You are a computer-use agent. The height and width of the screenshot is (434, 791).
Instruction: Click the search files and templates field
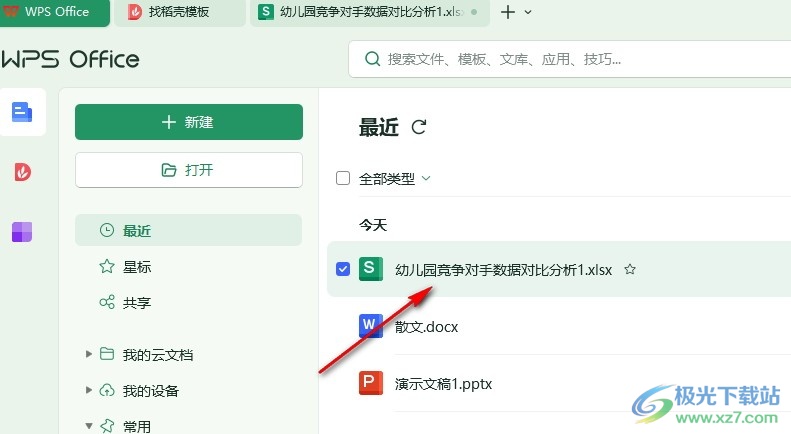pyautogui.click(x=570, y=59)
